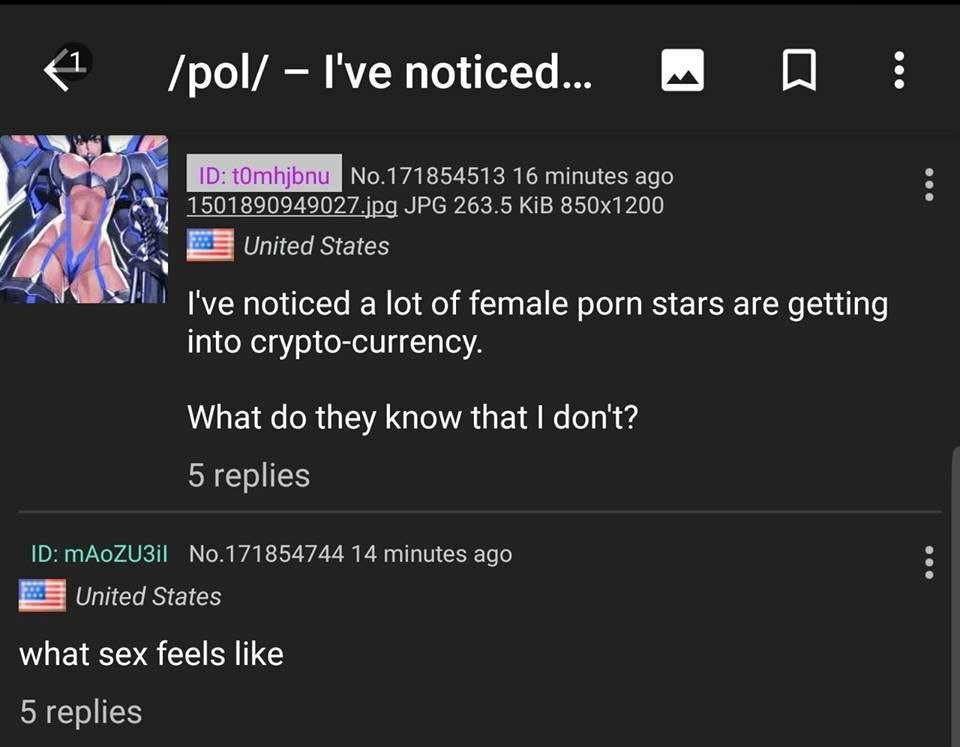Open options menu for post No.171854513
Screen dimensions: 960x747
[x=929, y=184]
